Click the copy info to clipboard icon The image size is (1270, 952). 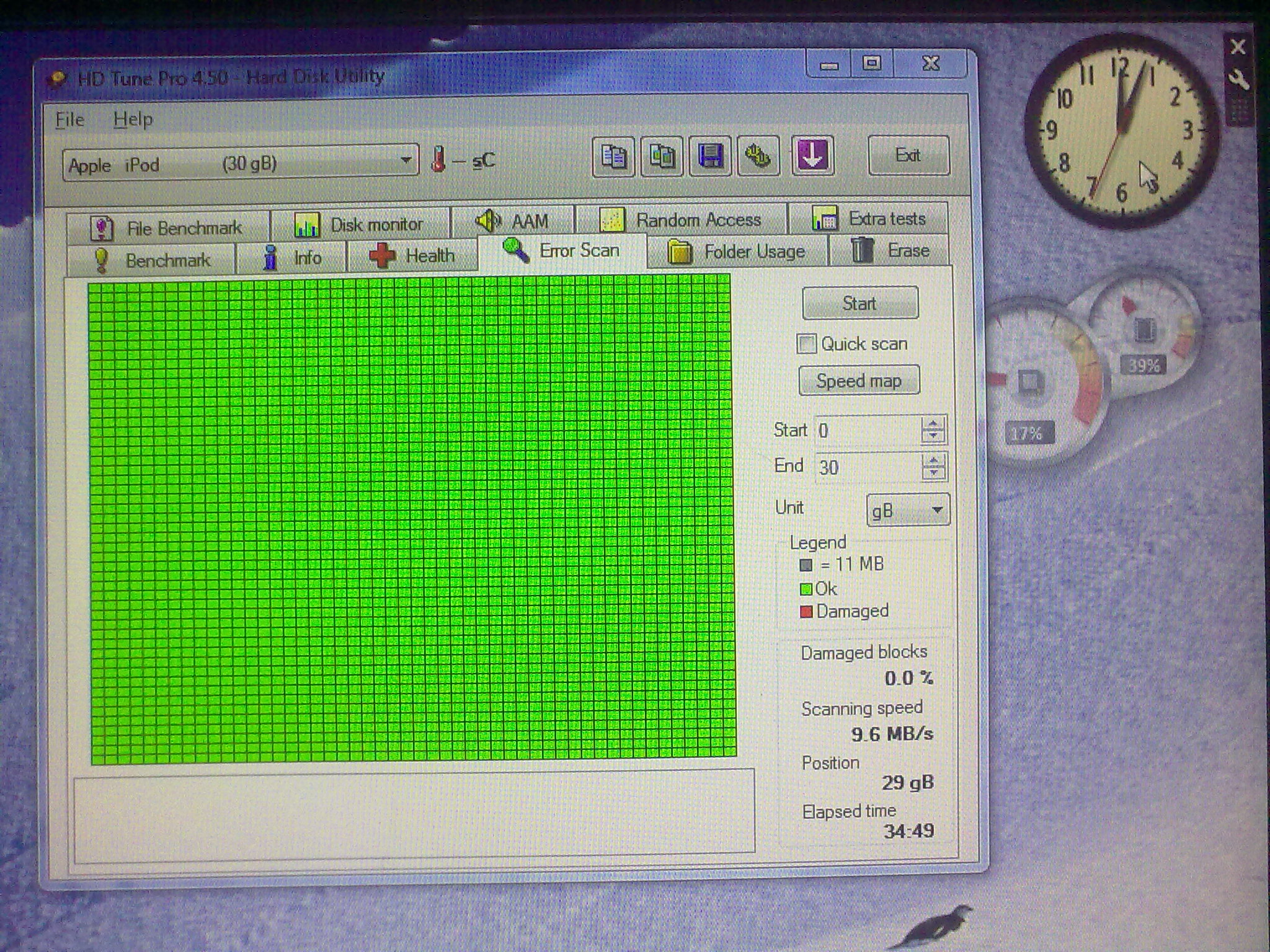[x=613, y=157]
